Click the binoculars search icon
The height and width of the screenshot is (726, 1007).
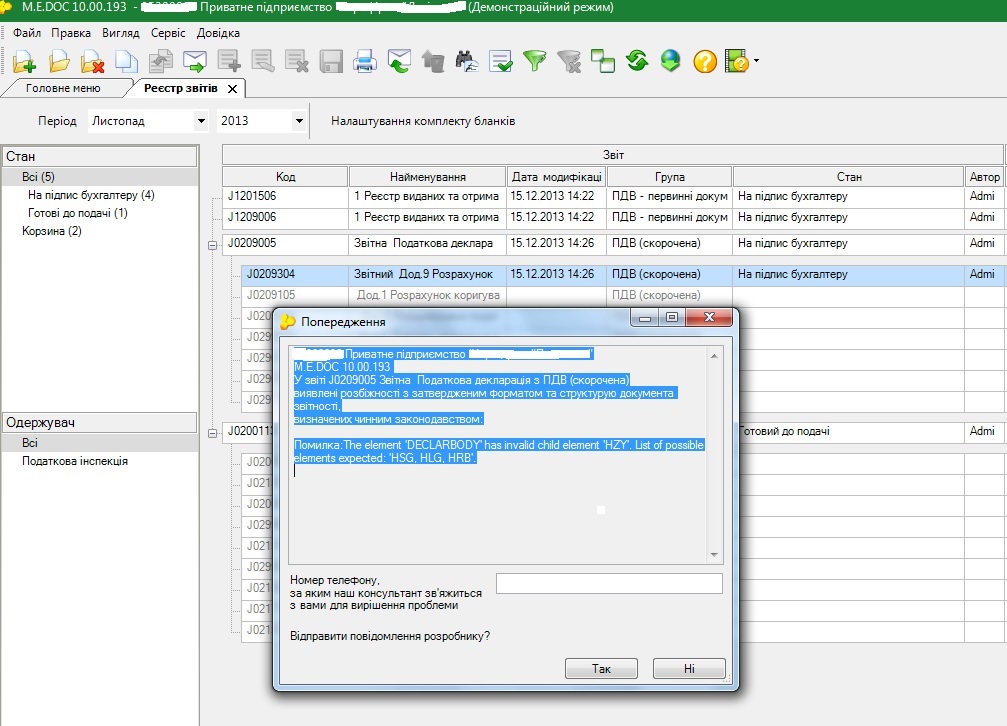coord(467,62)
